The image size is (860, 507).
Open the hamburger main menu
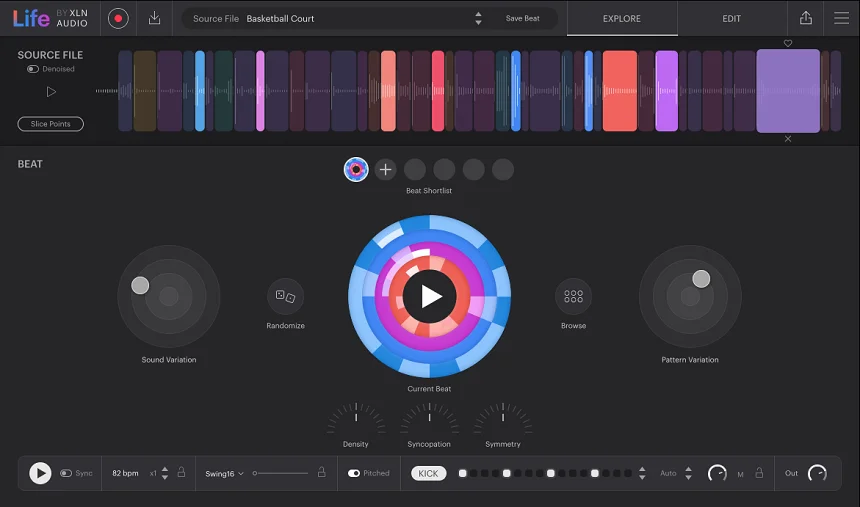(841, 18)
